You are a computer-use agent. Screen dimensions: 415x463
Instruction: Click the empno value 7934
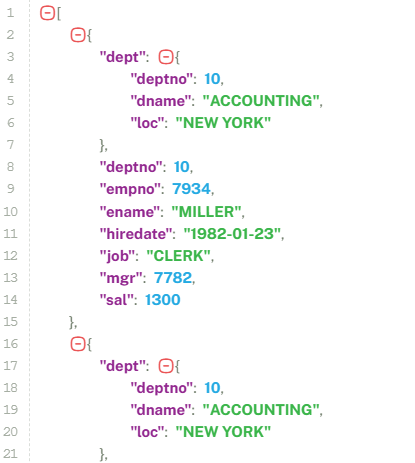tap(191, 189)
